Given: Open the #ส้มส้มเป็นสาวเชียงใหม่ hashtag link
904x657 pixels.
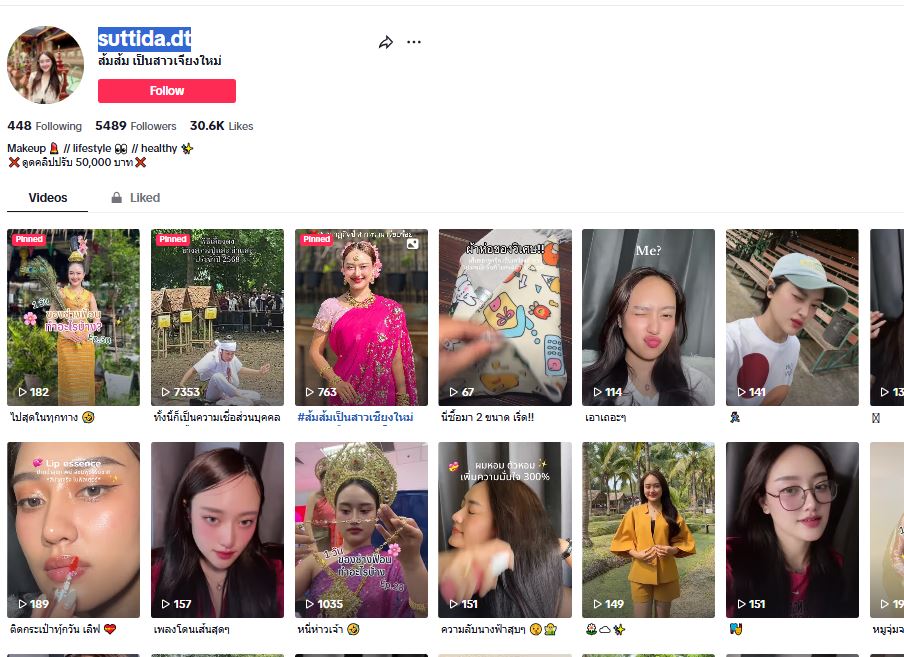Looking at the screenshot, I should pyautogui.click(x=355, y=417).
